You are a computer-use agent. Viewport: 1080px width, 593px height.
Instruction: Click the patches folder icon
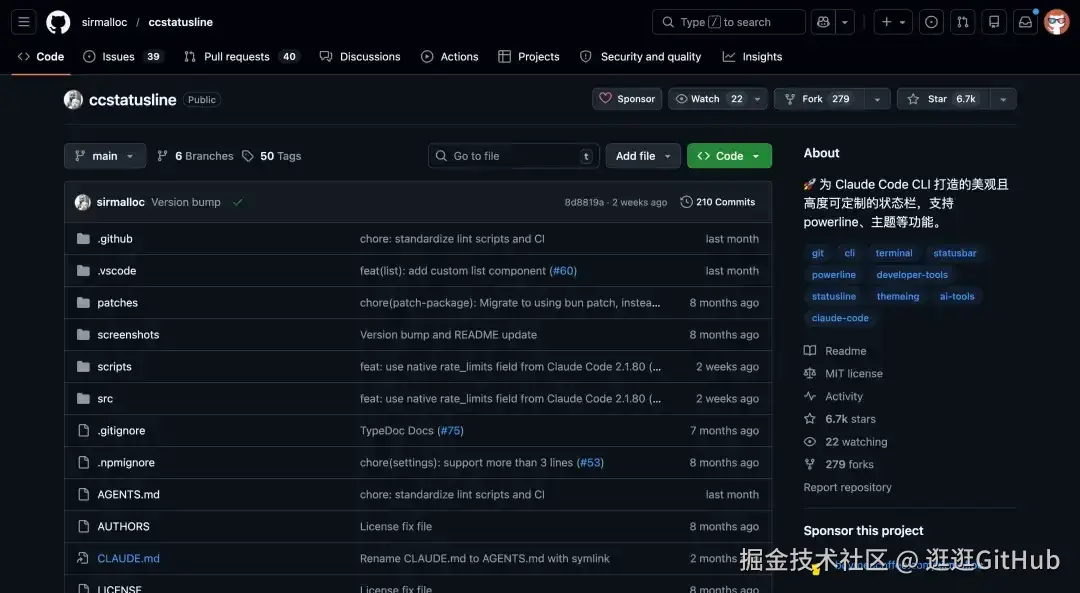coord(83,302)
